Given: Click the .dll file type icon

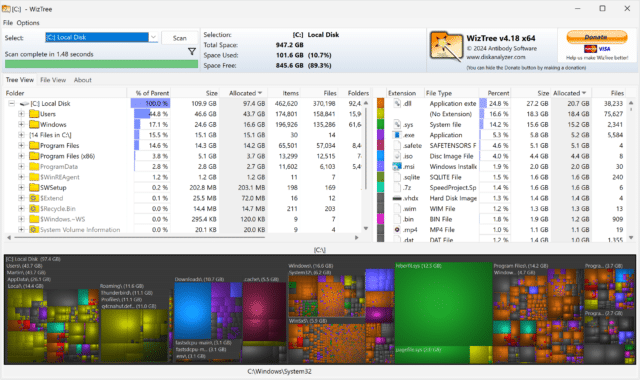Looking at the screenshot, I should point(397,104).
